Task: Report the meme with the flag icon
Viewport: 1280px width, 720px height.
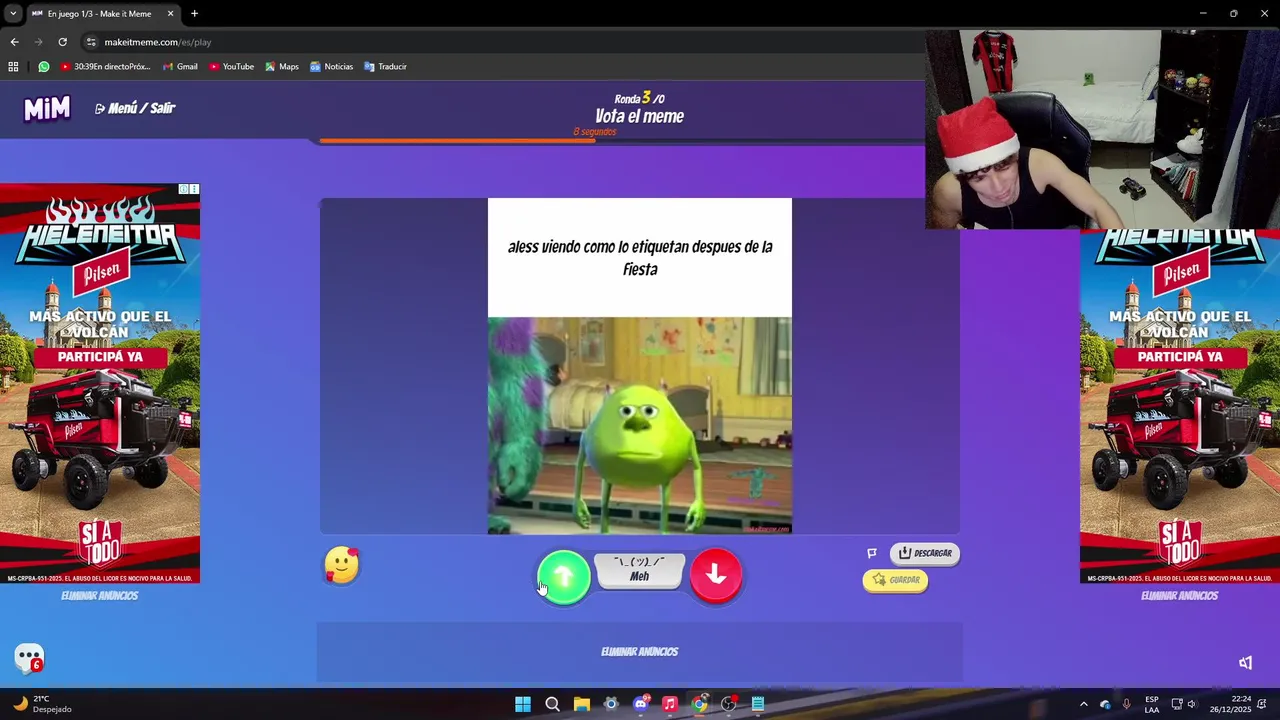Action: (871, 553)
